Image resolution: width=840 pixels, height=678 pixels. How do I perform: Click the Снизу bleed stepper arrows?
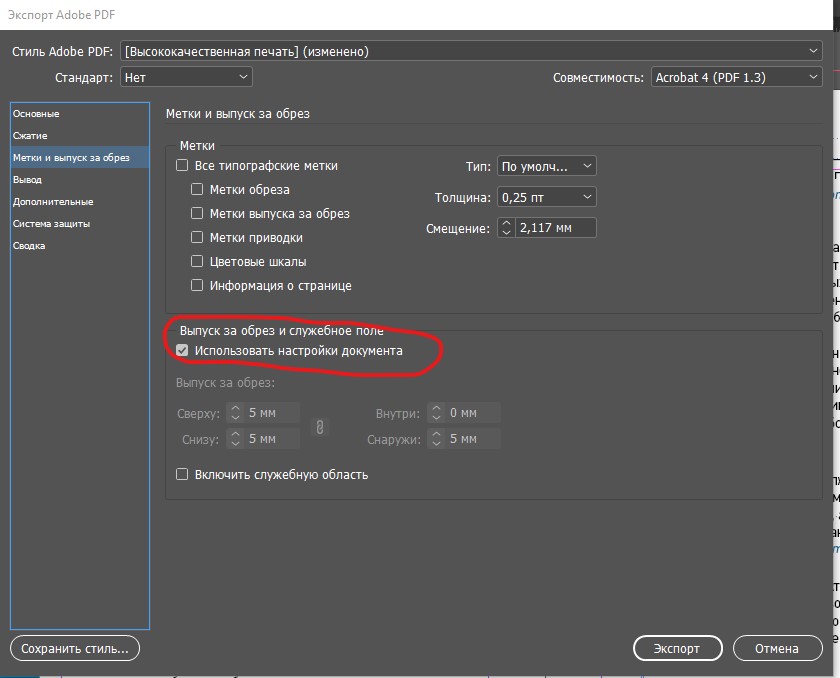coord(235,439)
